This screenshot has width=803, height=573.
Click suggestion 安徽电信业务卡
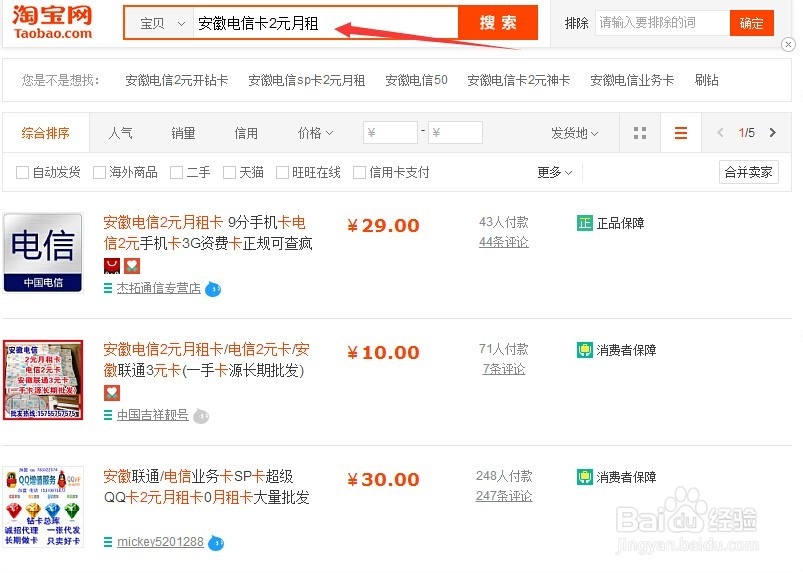[x=632, y=80]
